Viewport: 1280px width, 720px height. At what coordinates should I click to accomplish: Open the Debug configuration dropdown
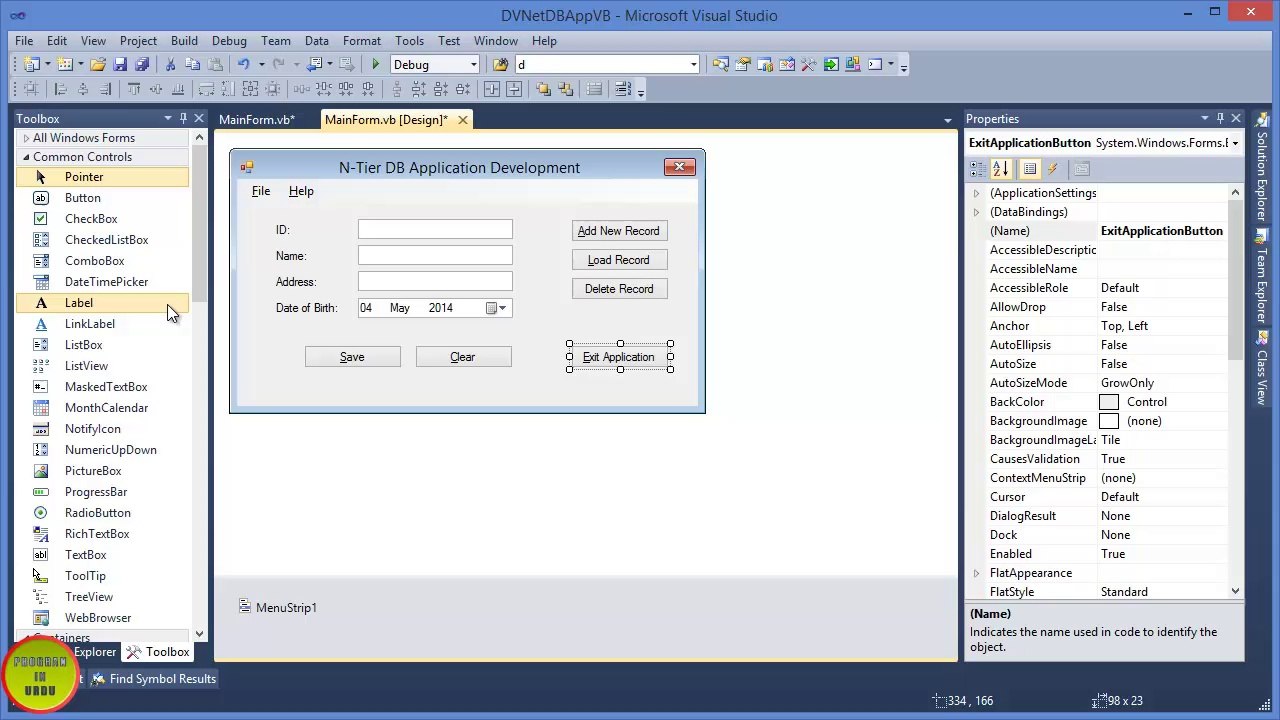pyautogui.click(x=474, y=65)
